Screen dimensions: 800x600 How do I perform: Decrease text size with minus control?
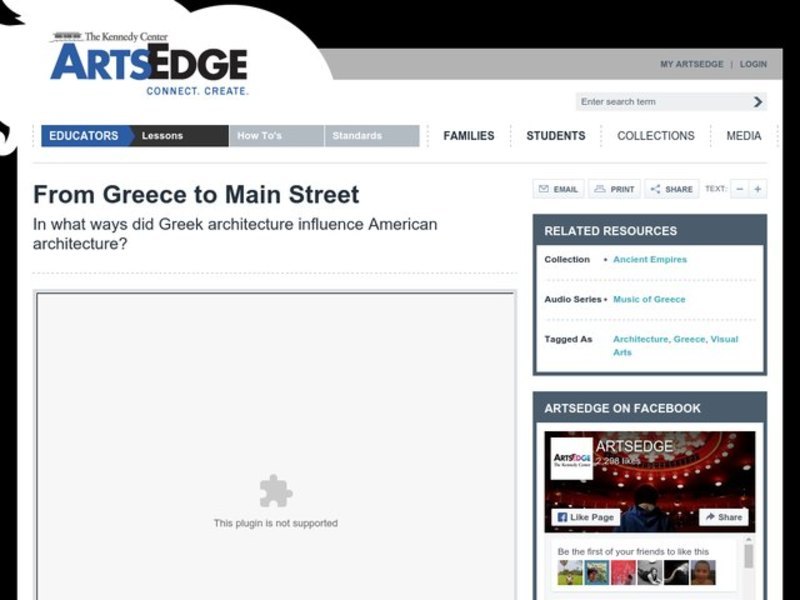[738, 189]
